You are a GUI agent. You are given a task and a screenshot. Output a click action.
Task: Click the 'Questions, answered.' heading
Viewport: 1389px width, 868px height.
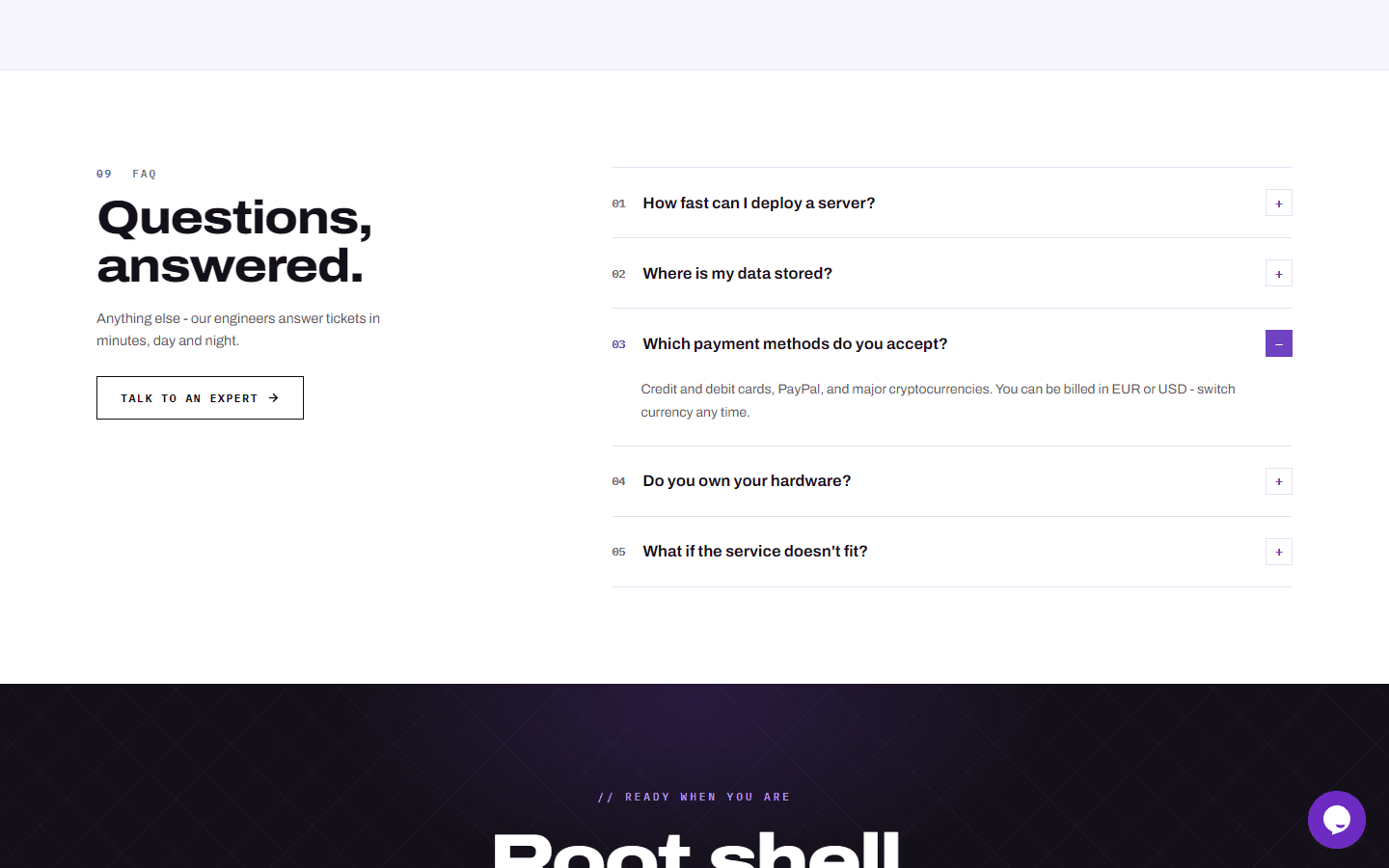(x=234, y=241)
